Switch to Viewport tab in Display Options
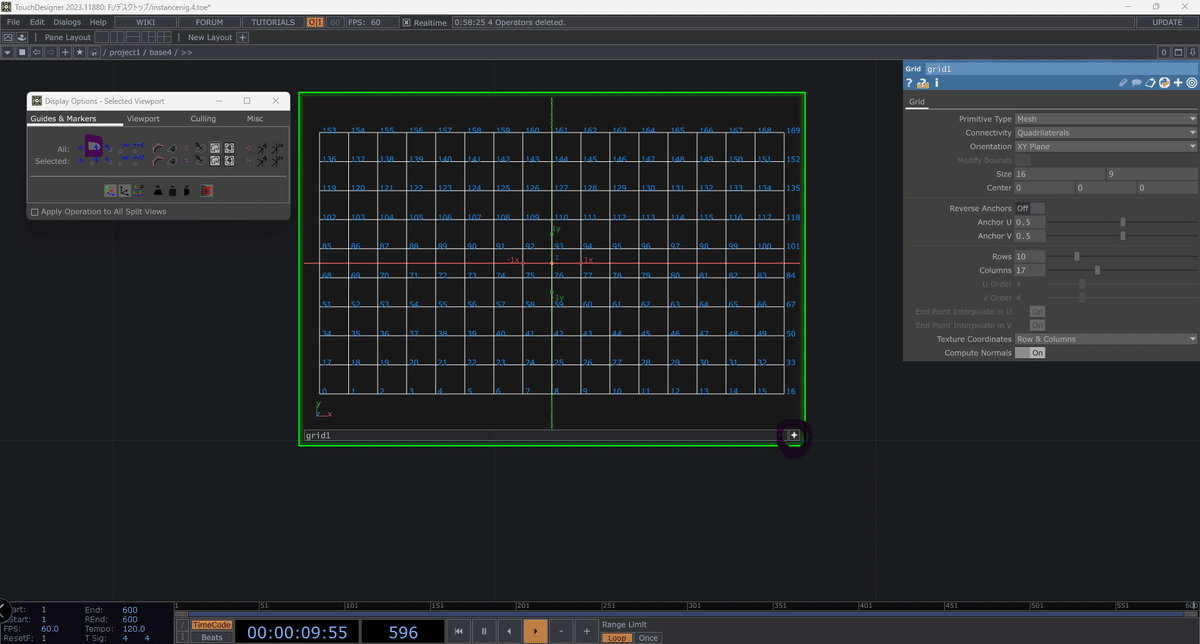The image size is (1200, 644). pyautogui.click(x=143, y=119)
